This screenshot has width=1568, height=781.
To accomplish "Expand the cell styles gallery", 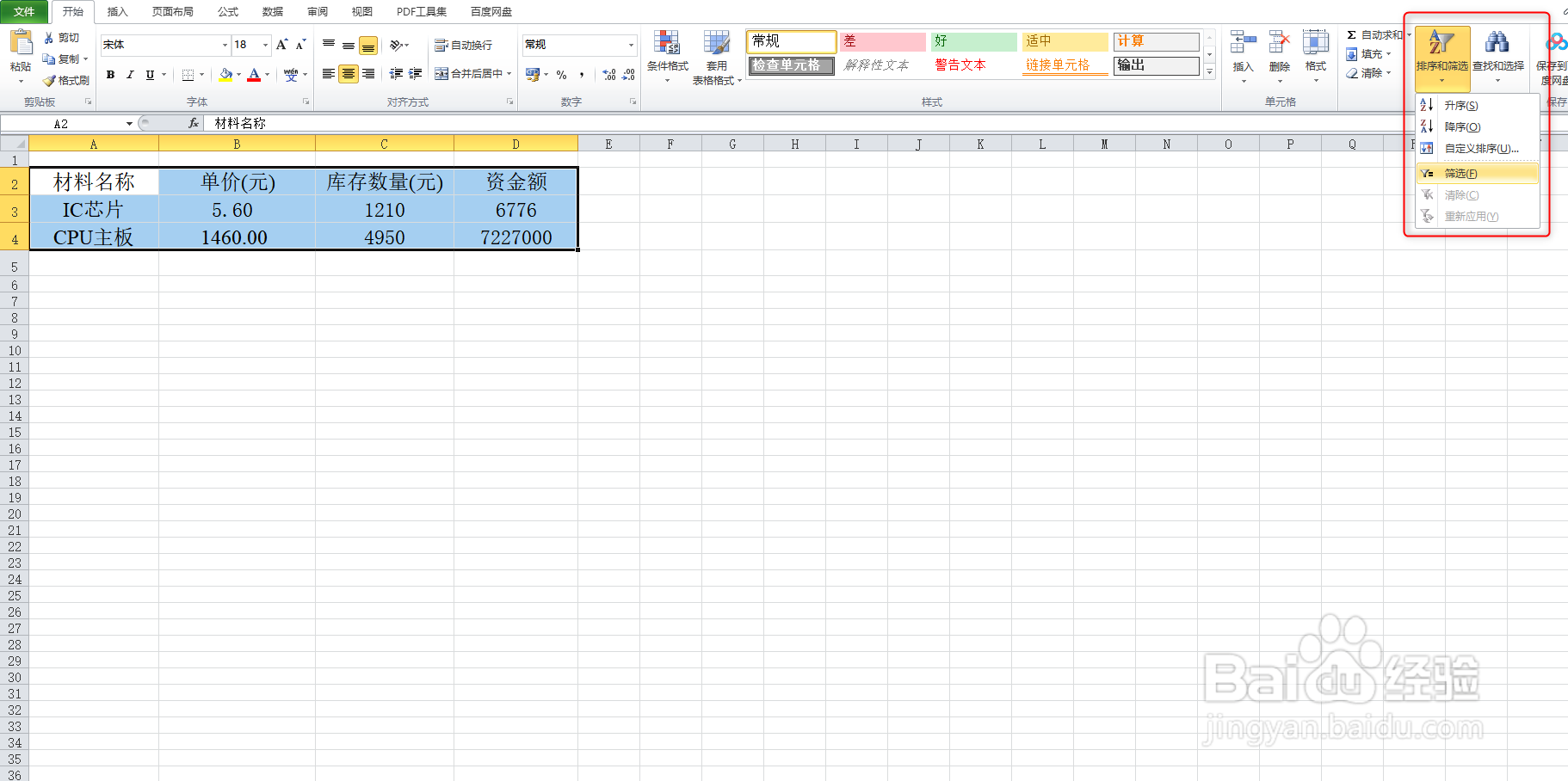I will coord(1209,72).
